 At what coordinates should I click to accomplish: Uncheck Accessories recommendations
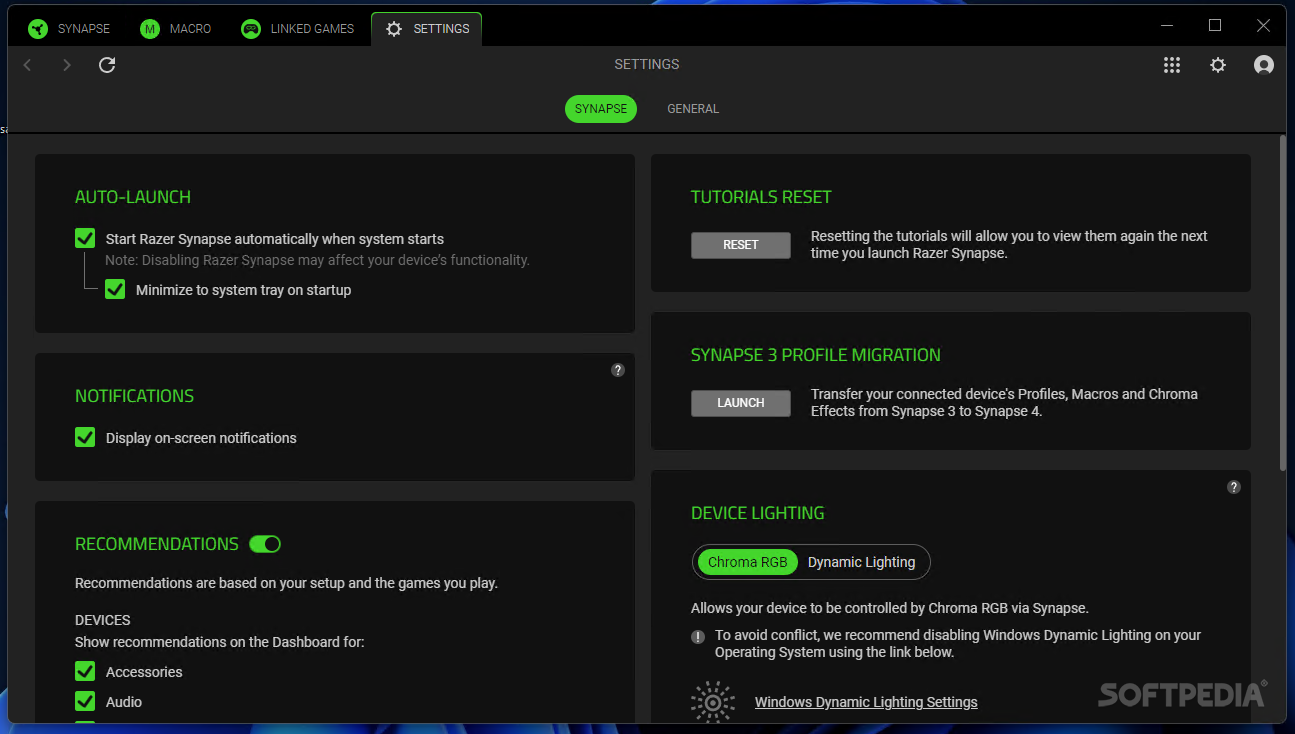click(85, 671)
